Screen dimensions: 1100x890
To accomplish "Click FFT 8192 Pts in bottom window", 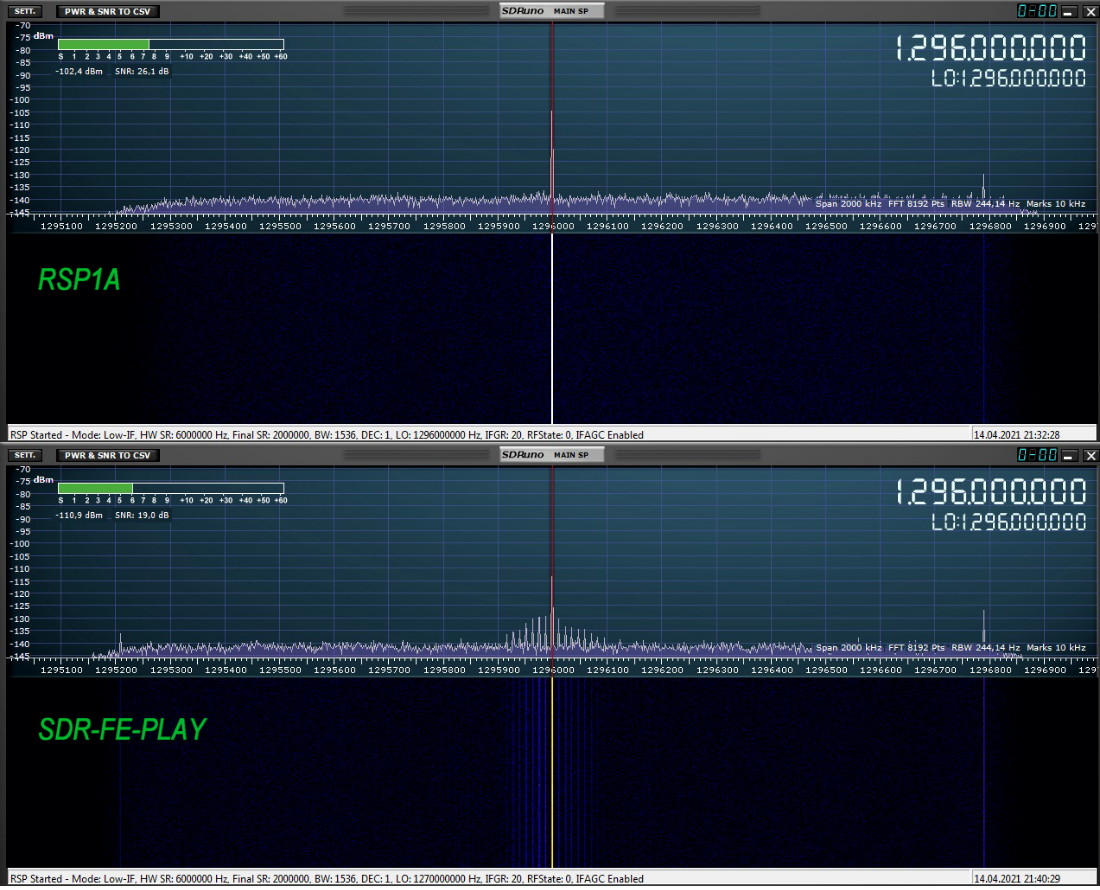I will pos(916,648).
